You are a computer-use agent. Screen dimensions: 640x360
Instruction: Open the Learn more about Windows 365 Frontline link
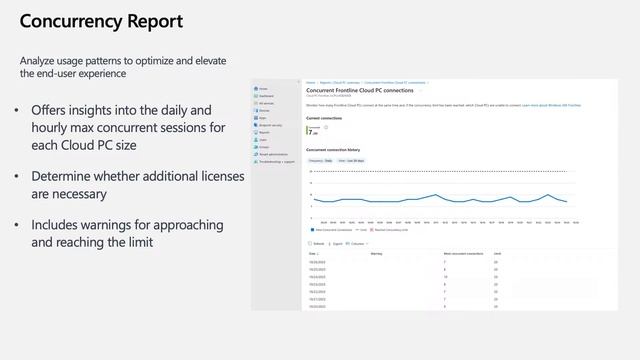[x=551, y=105]
